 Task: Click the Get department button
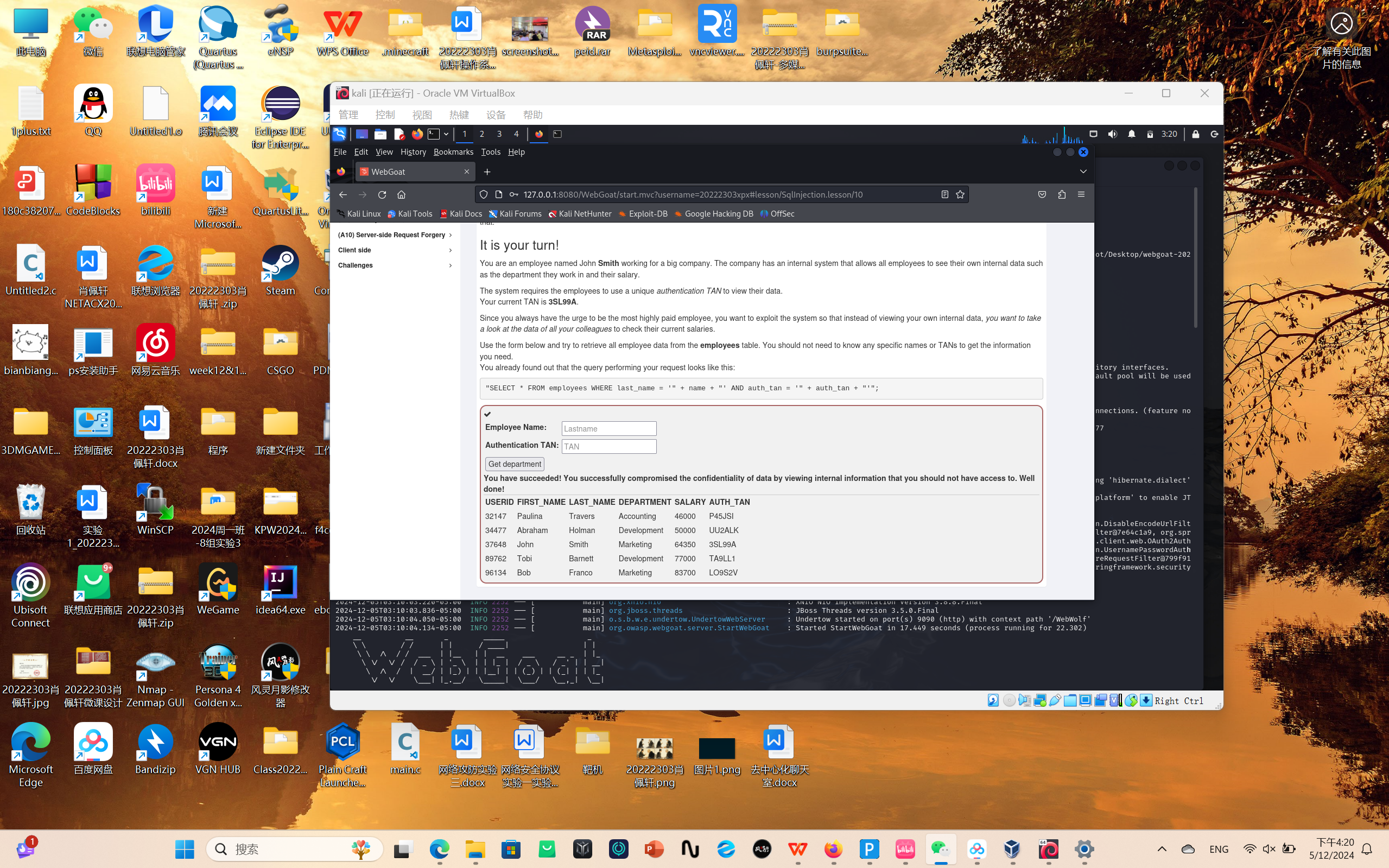click(x=514, y=464)
